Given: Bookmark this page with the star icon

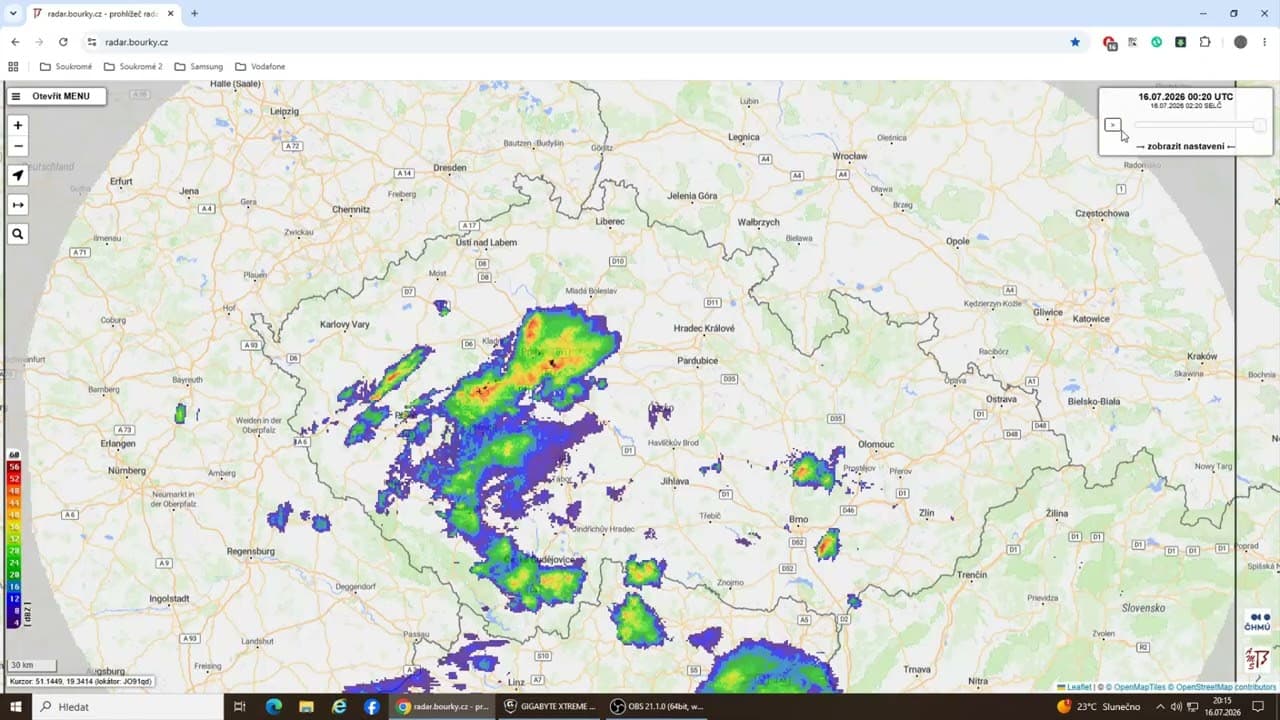Looking at the screenshot, I should click(x=1075, y=42).
